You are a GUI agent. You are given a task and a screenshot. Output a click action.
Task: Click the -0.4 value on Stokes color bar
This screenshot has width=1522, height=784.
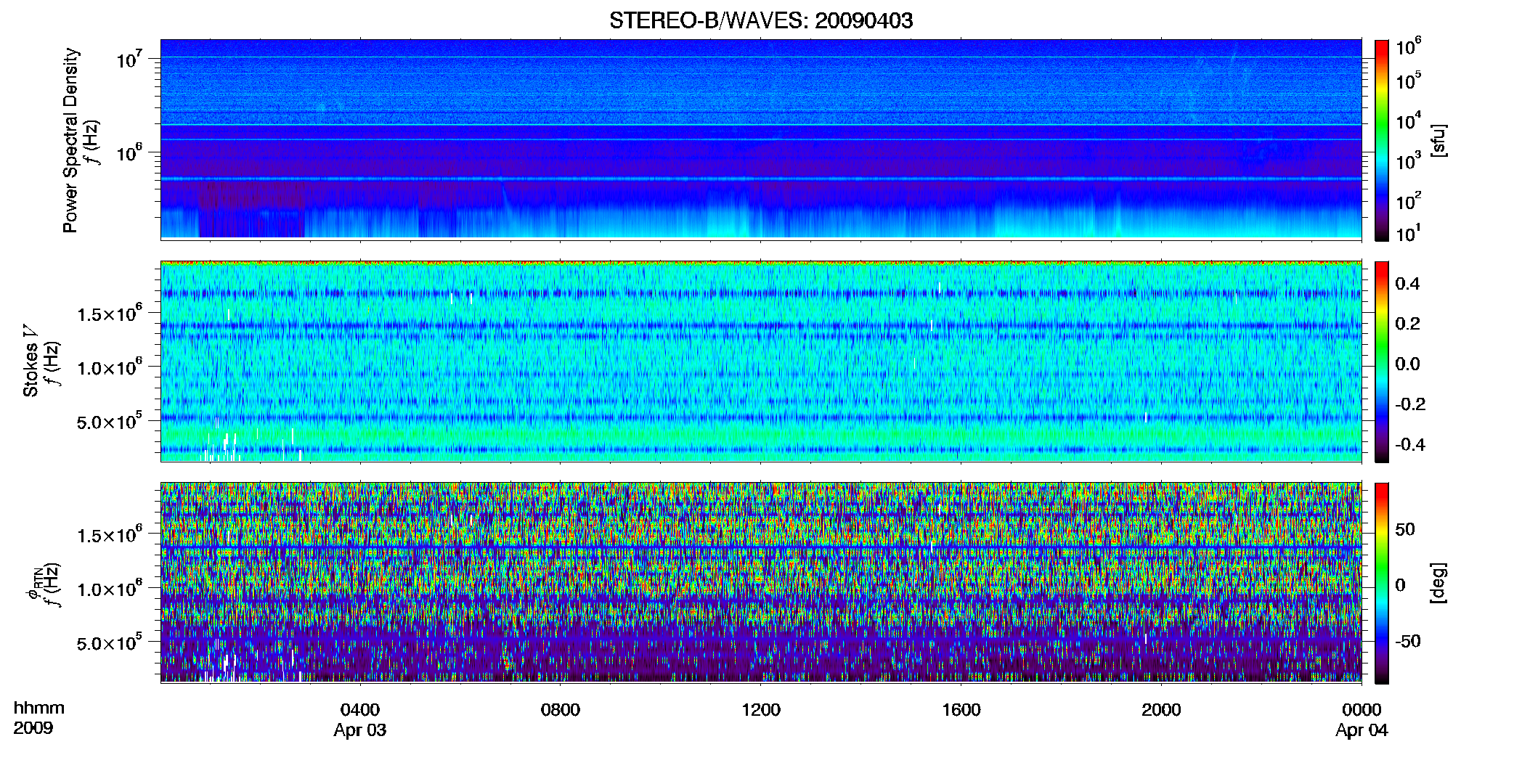coord(1409,444)
